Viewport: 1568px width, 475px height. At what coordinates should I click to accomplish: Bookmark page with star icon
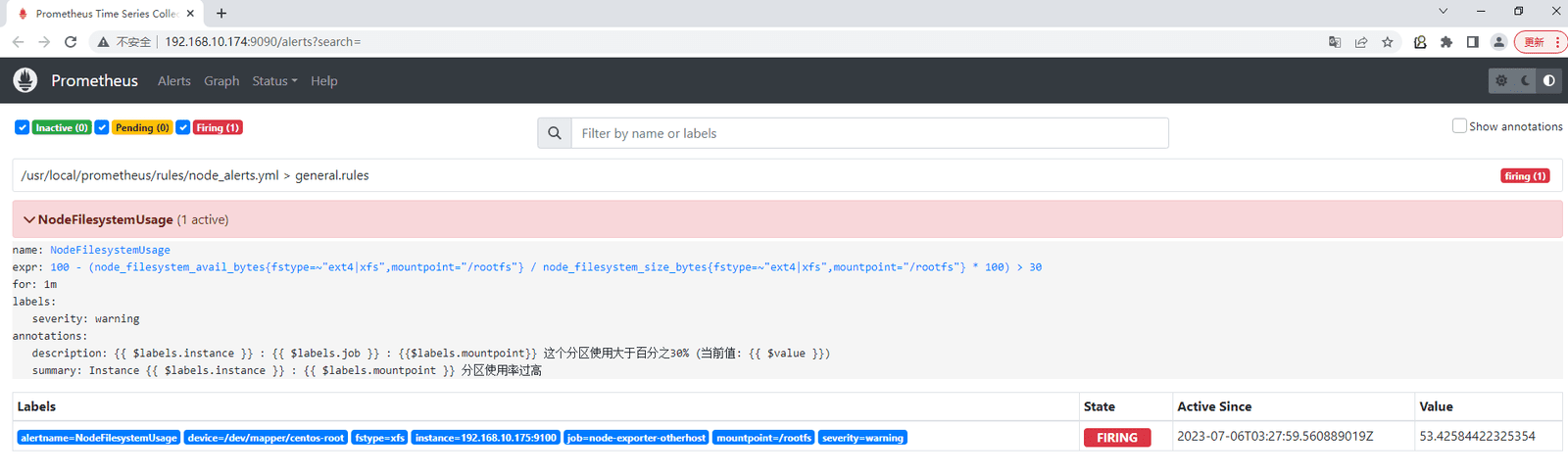tap(1388, 42)
